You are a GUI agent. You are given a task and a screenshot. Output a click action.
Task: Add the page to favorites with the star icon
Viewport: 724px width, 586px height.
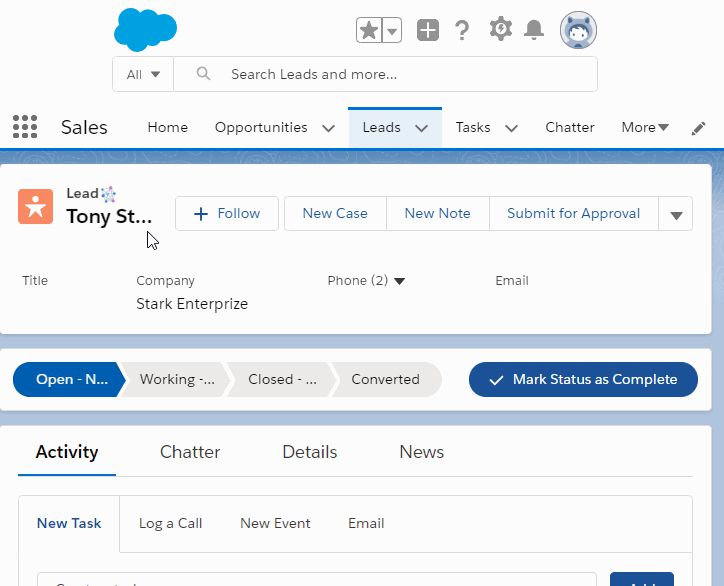(369, 30)
